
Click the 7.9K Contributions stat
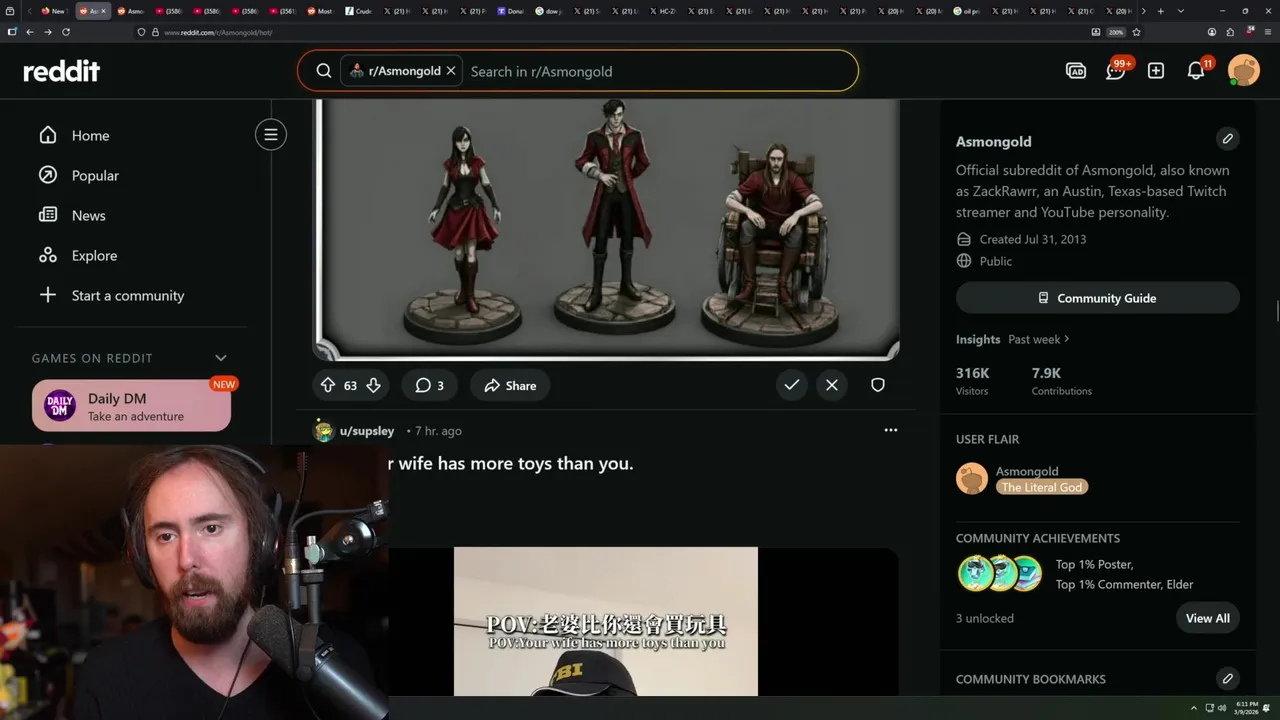[1062, 381]
